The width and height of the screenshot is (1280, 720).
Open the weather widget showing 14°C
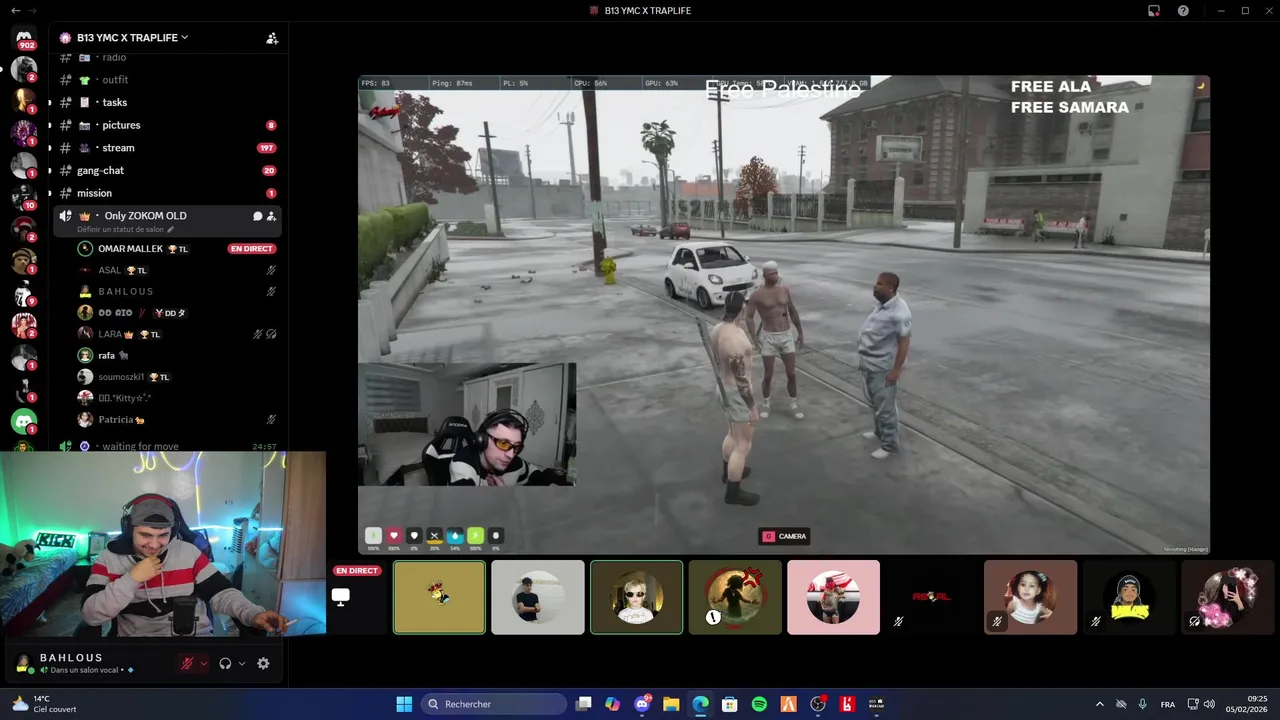coord(42,704)
